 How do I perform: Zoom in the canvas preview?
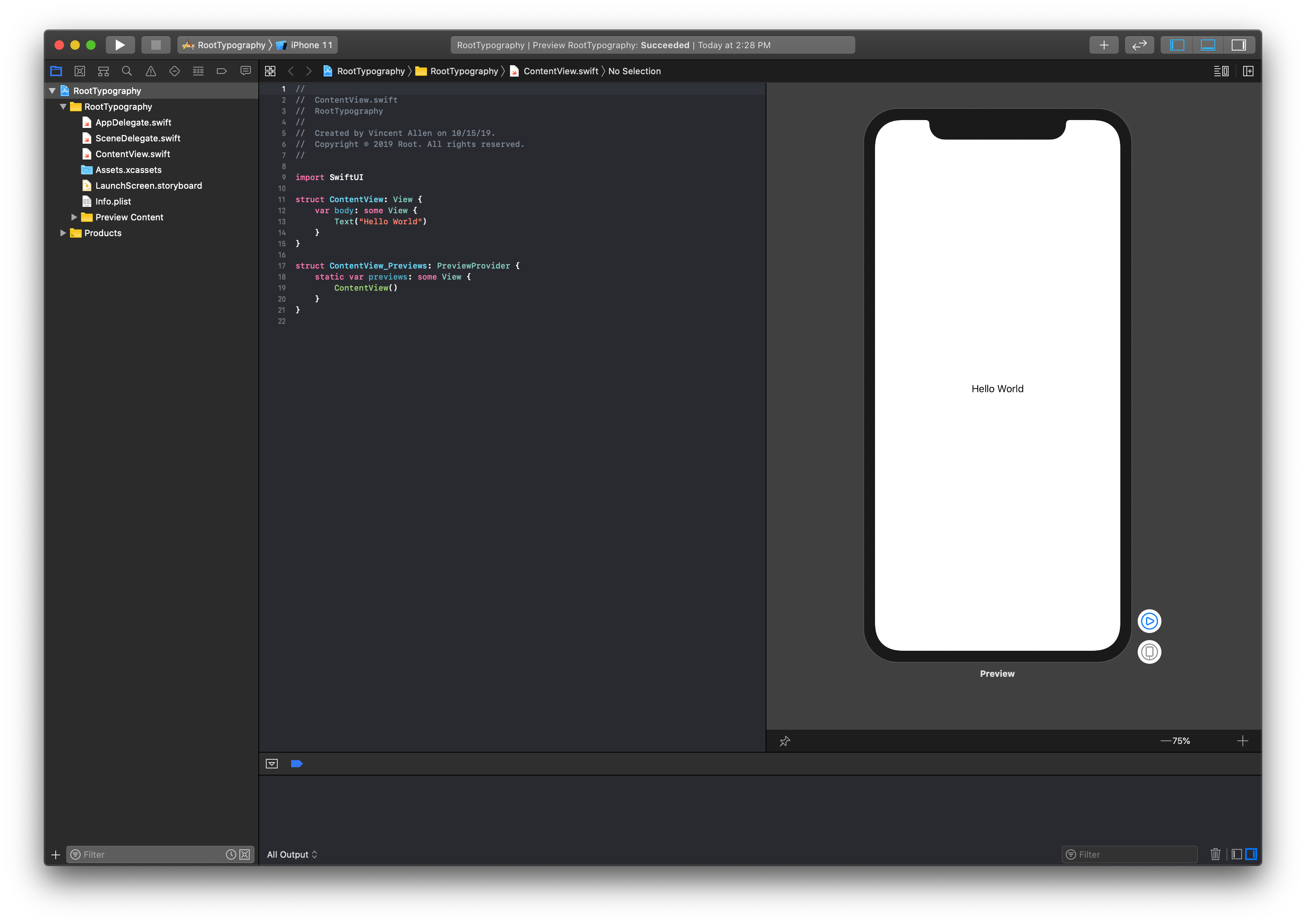[x=1242, y=741]
